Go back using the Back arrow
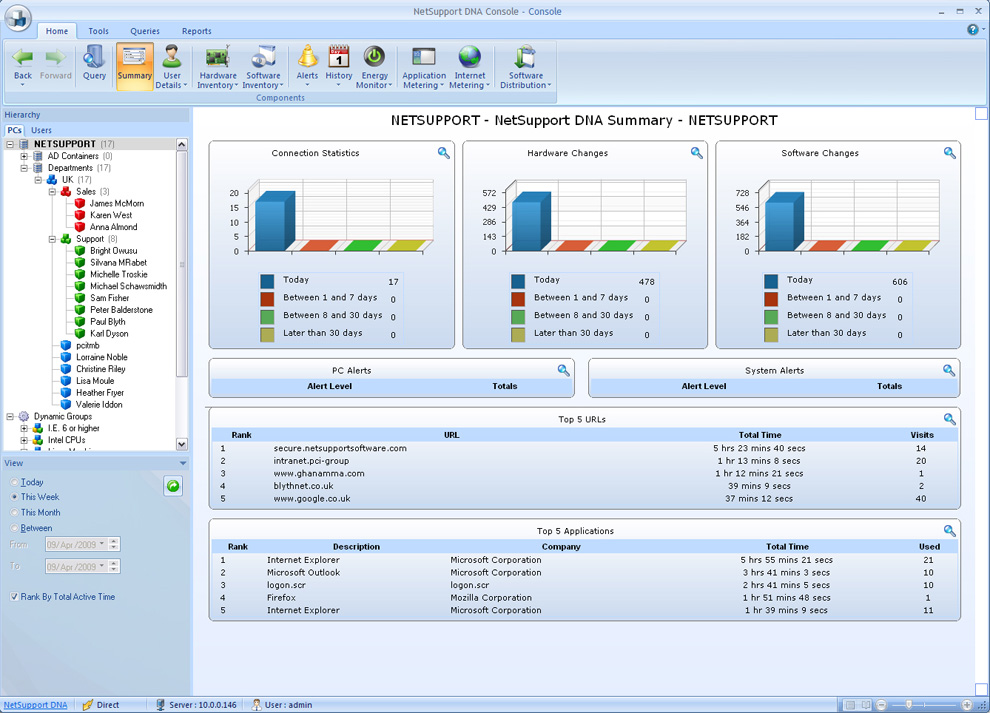Screen dimensions: 990x713 [23, 66]
